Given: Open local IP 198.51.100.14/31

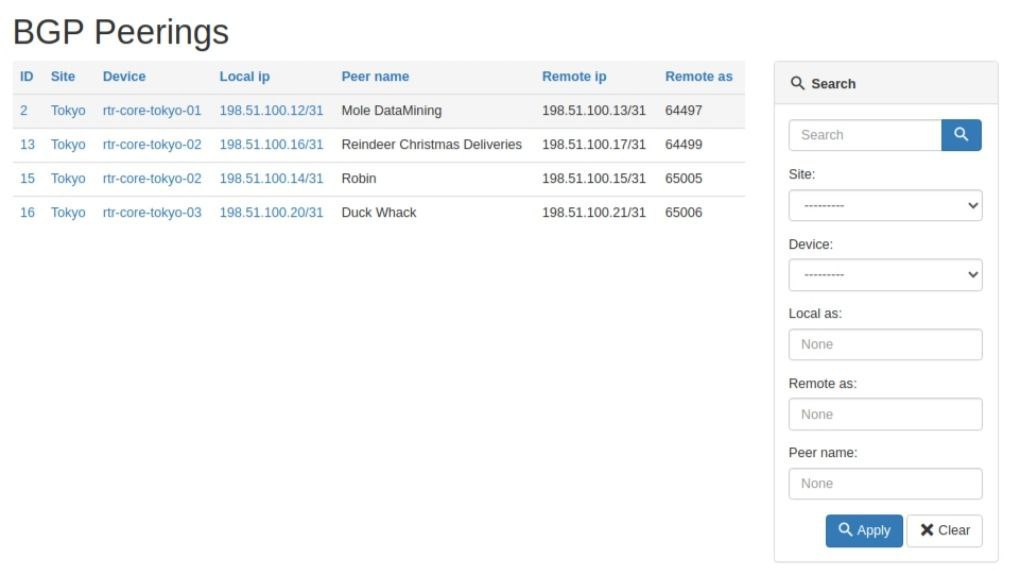Looking at the screenshot, I should point(271,178).
